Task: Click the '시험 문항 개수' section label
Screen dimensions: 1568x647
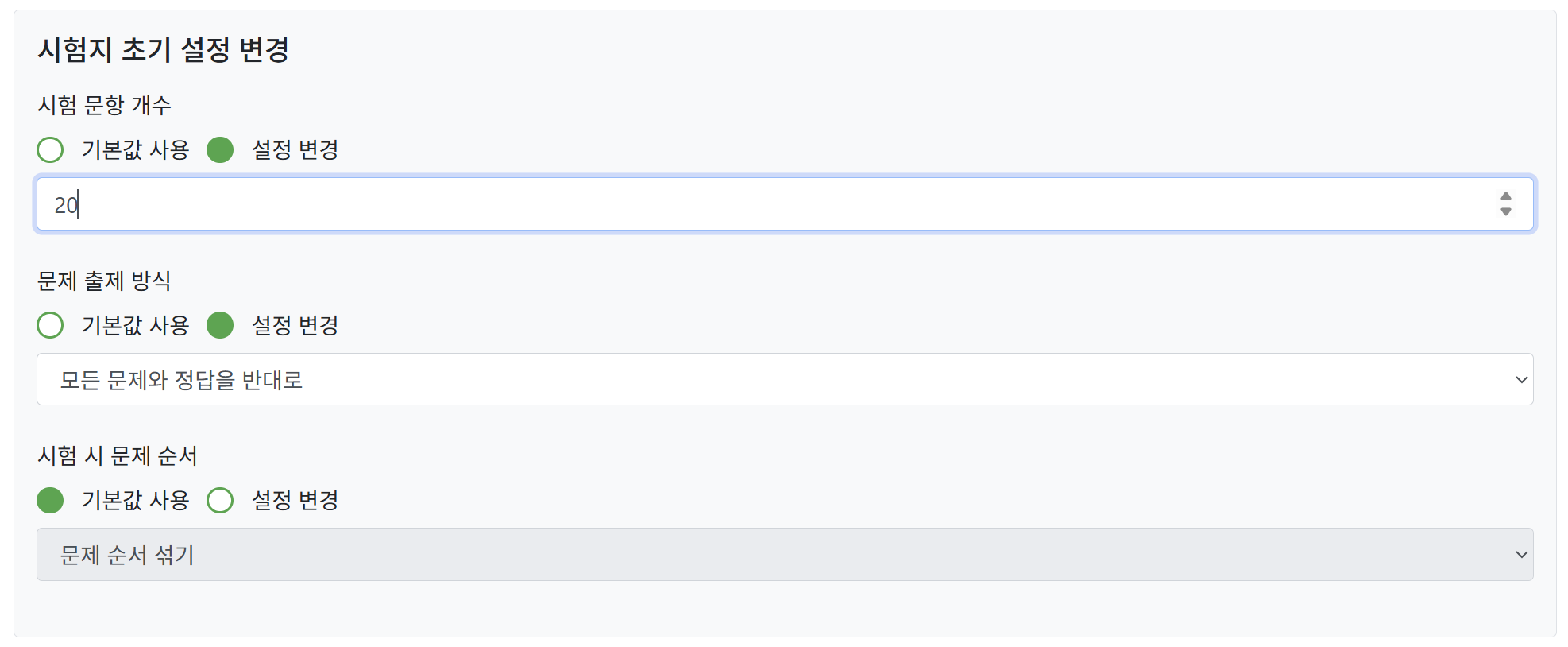Action: (x=104, y=105)
